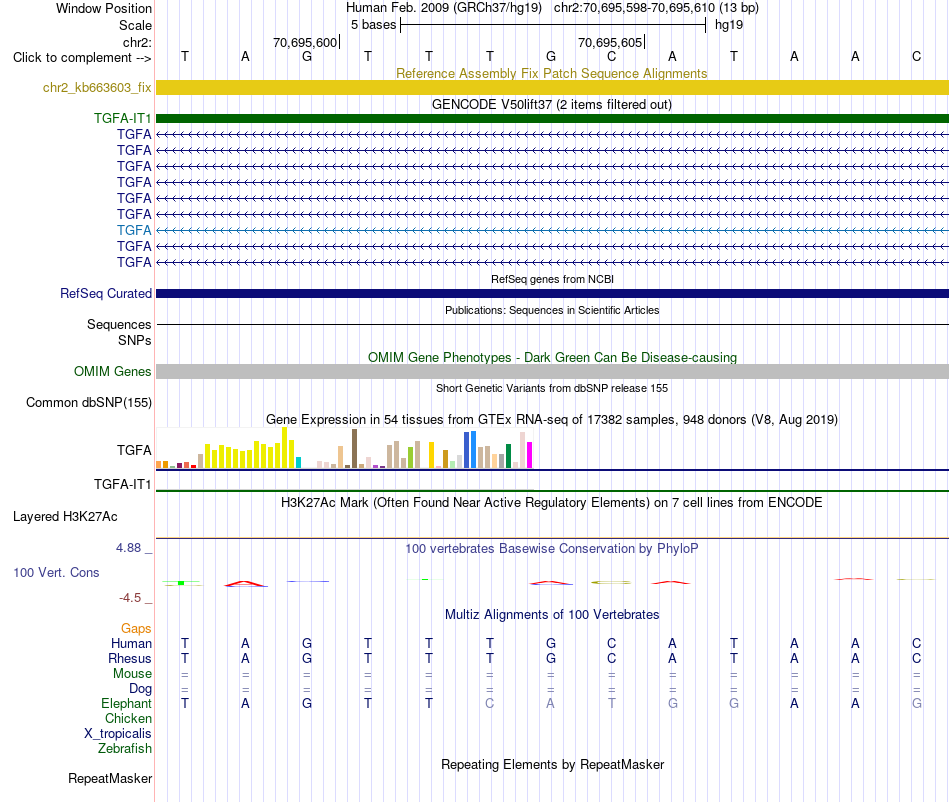Click the 'chr2:' ruler label
Image resolution: width=950 pixels, height=802 pixels.
137,42
